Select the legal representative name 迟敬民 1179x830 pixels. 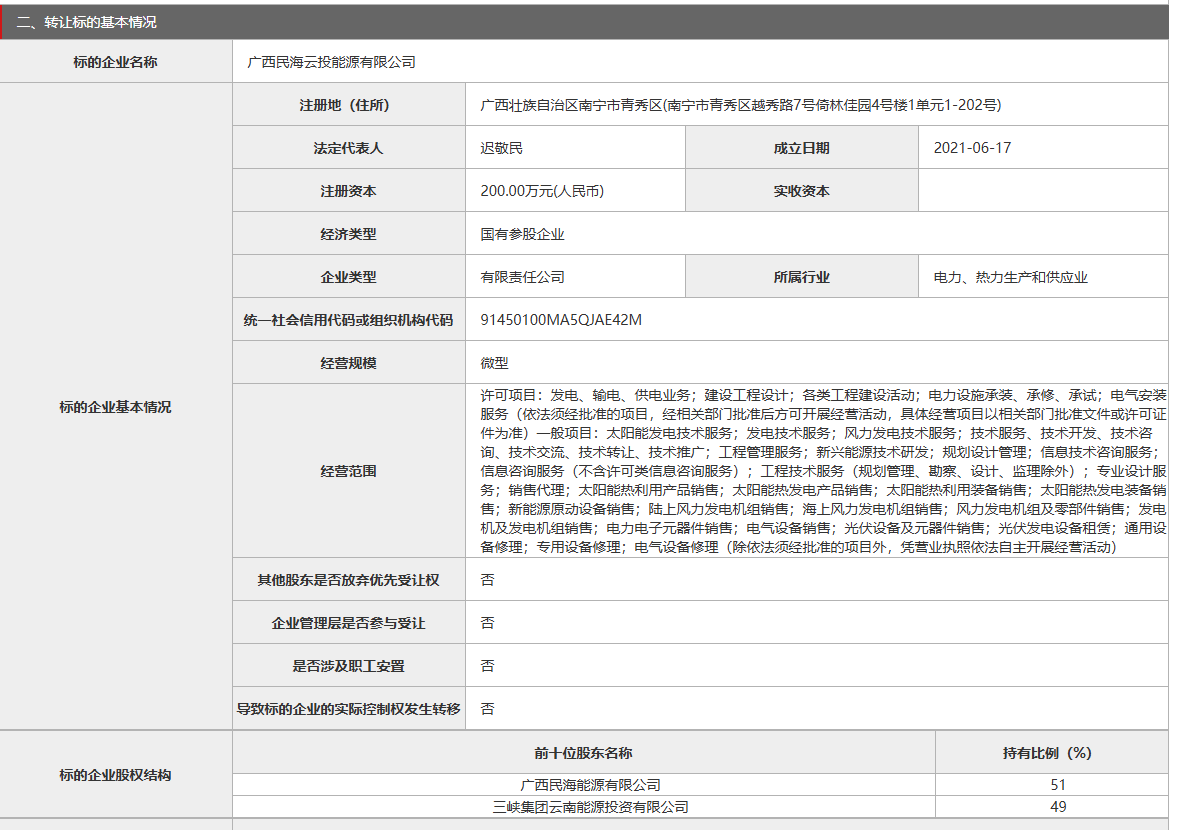click(x=501, y=147)
